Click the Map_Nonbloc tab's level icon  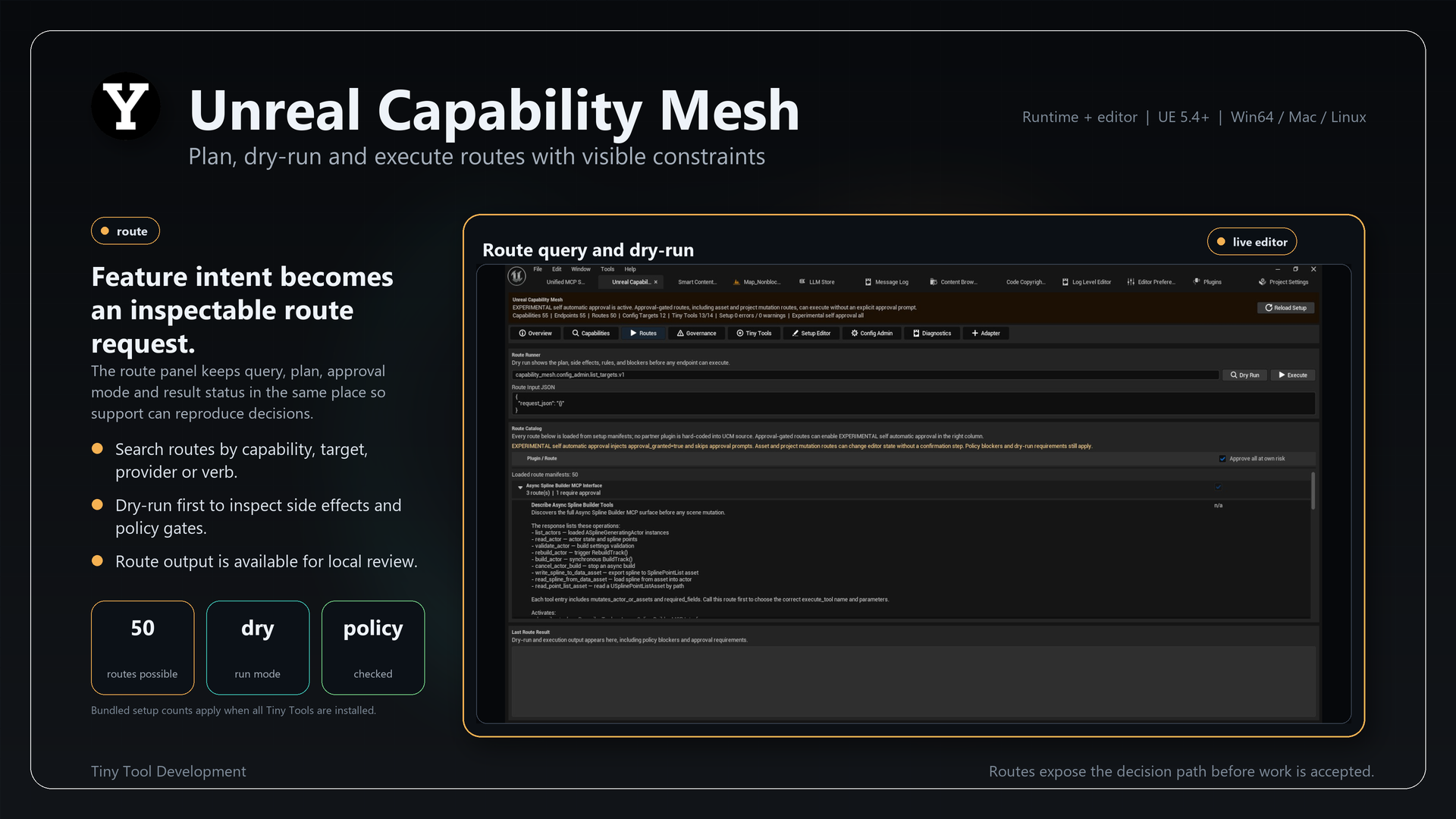point(736,282)
